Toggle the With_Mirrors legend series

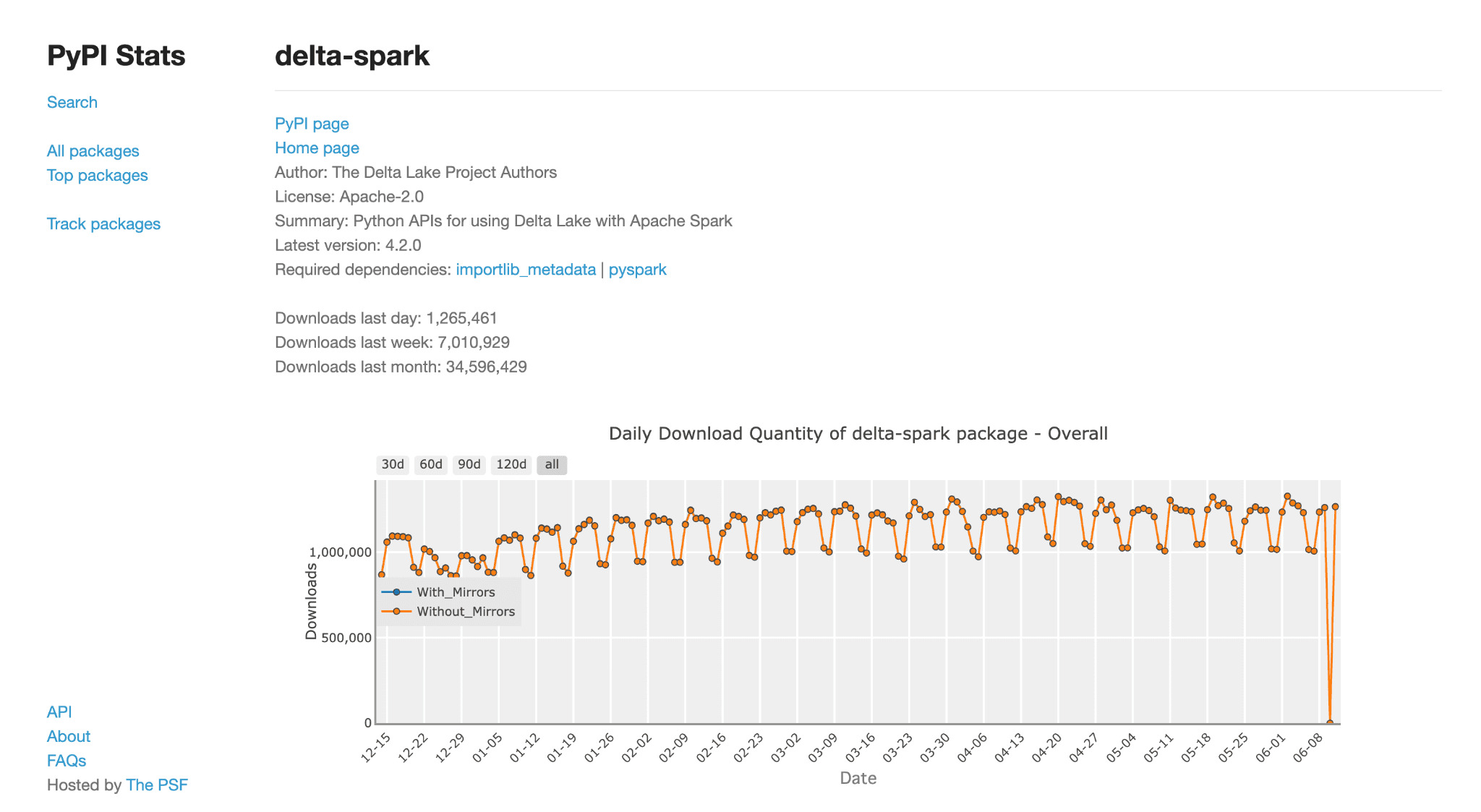click(x=438, y=592)
